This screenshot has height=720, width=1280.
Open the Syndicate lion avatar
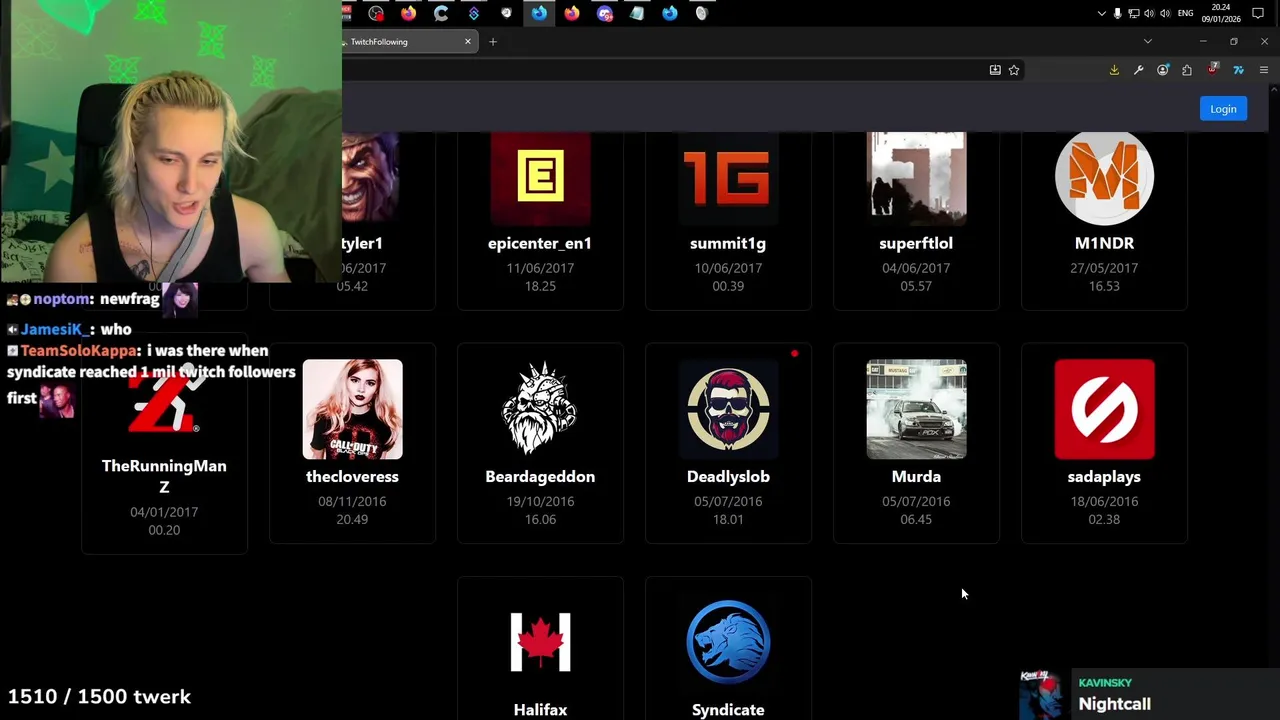(x=728, y=642)
